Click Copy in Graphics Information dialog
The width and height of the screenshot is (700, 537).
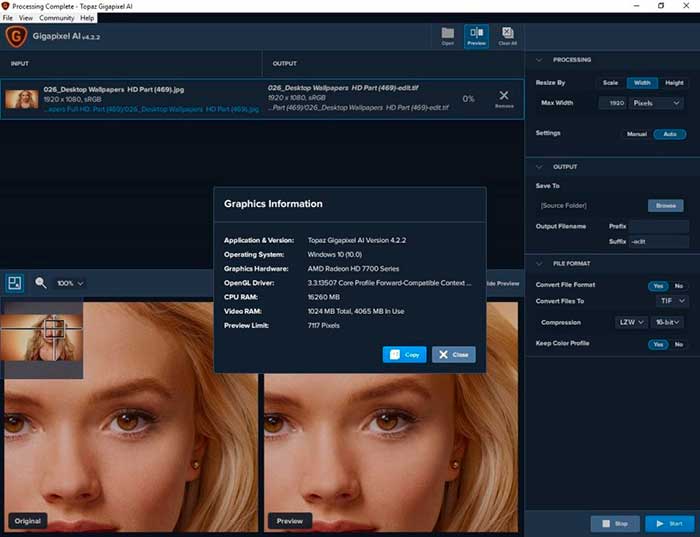[404, 355]
